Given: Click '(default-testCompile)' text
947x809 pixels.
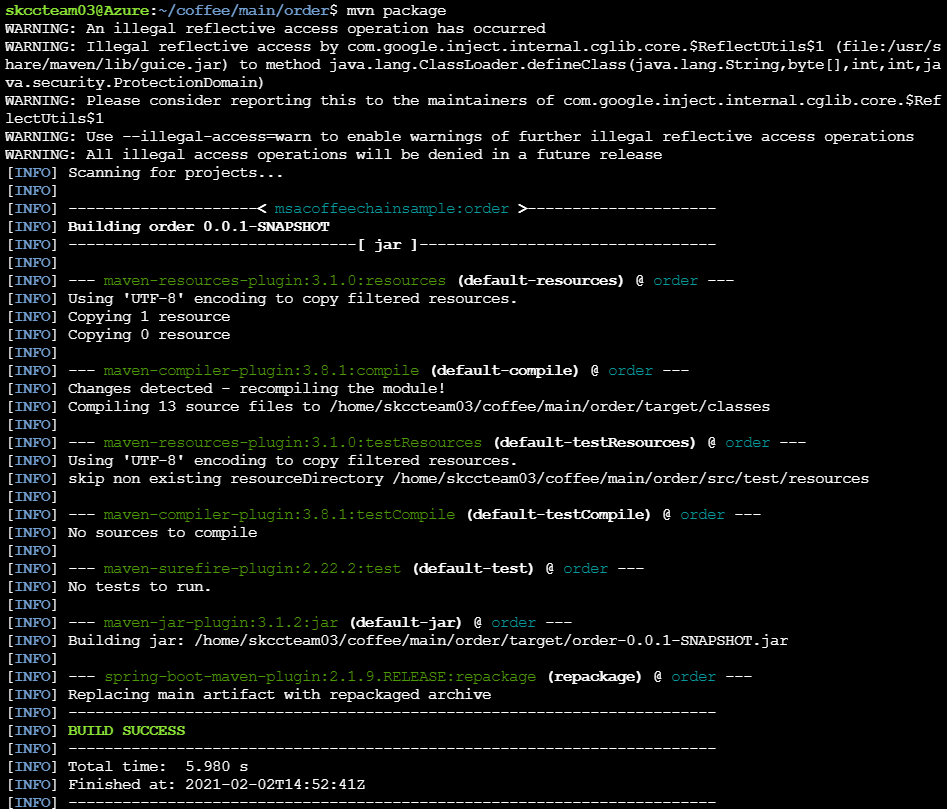Looking at the screenshot, I should pos(559,515).
